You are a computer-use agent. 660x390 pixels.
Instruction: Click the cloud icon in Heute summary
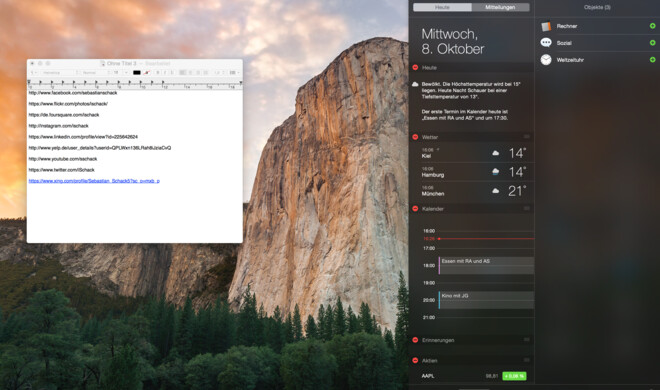415,84
